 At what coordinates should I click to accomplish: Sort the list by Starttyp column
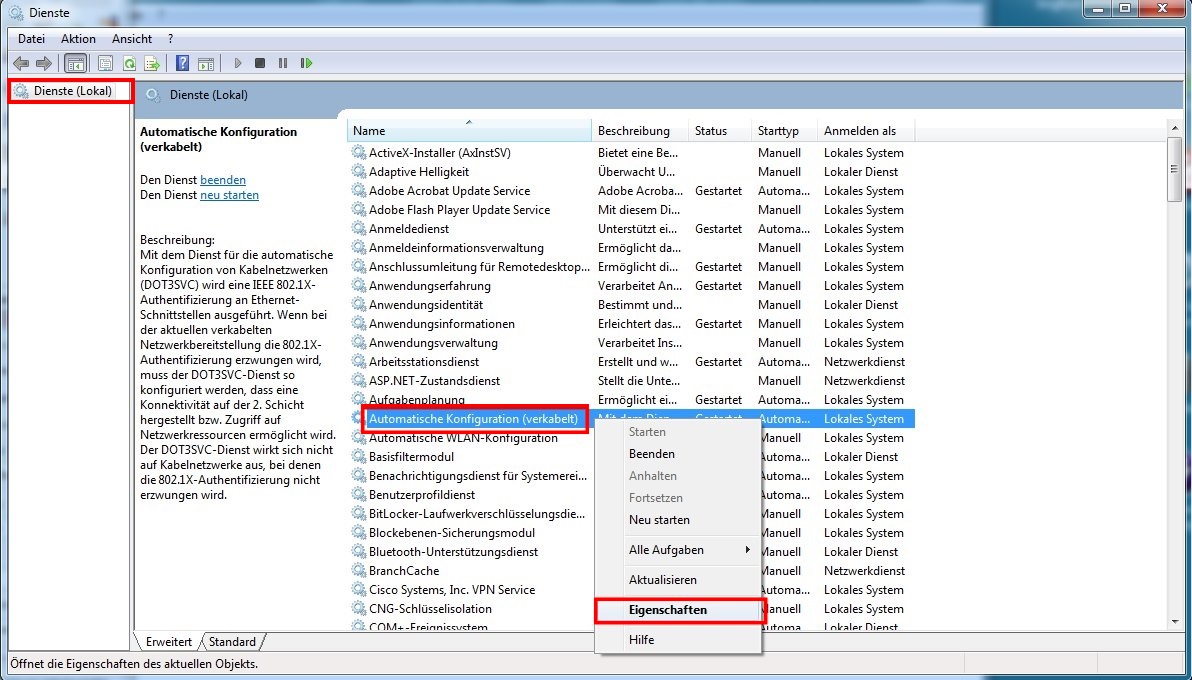778,131
